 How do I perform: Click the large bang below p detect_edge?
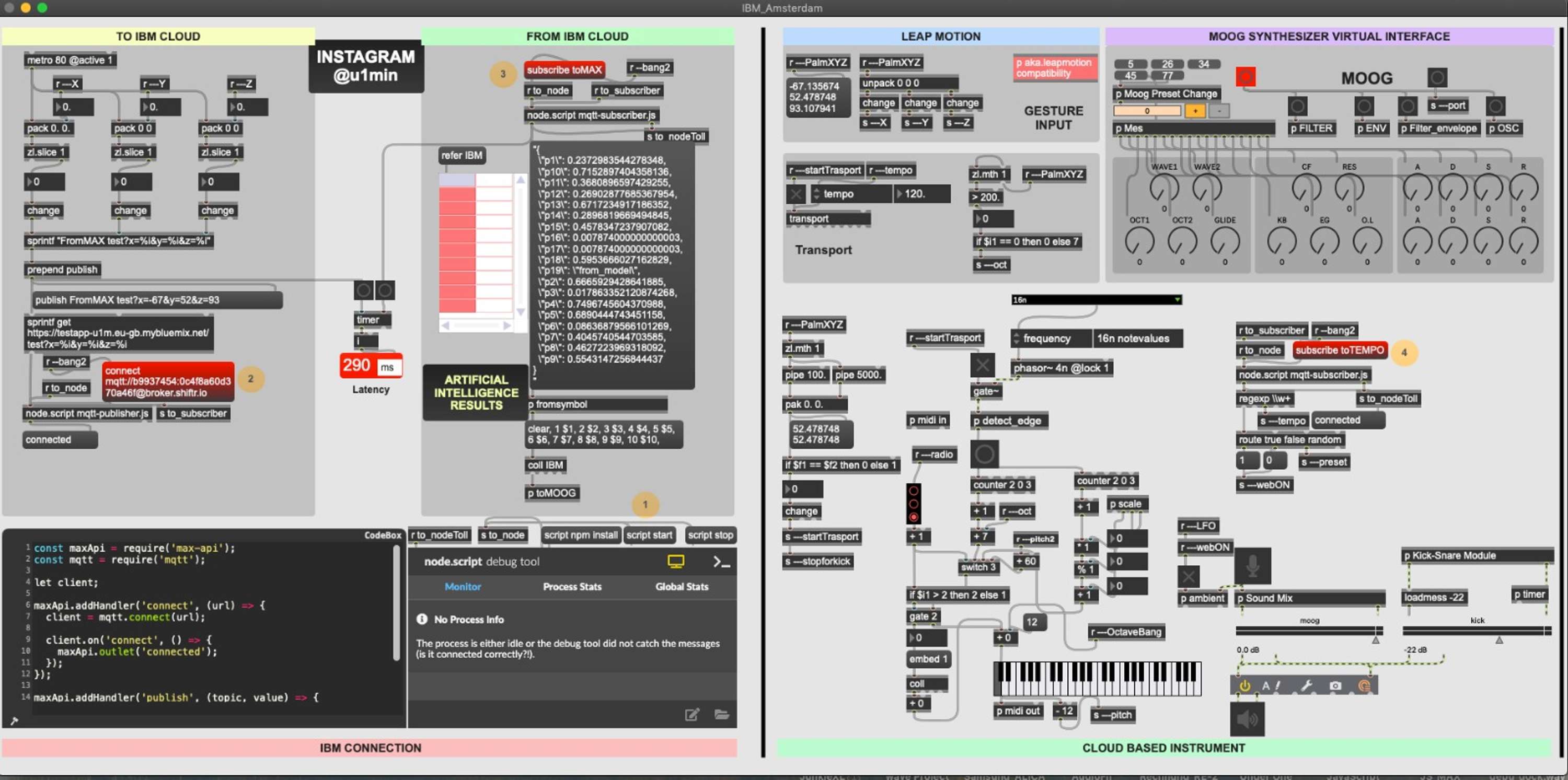[x=984, y=454]
